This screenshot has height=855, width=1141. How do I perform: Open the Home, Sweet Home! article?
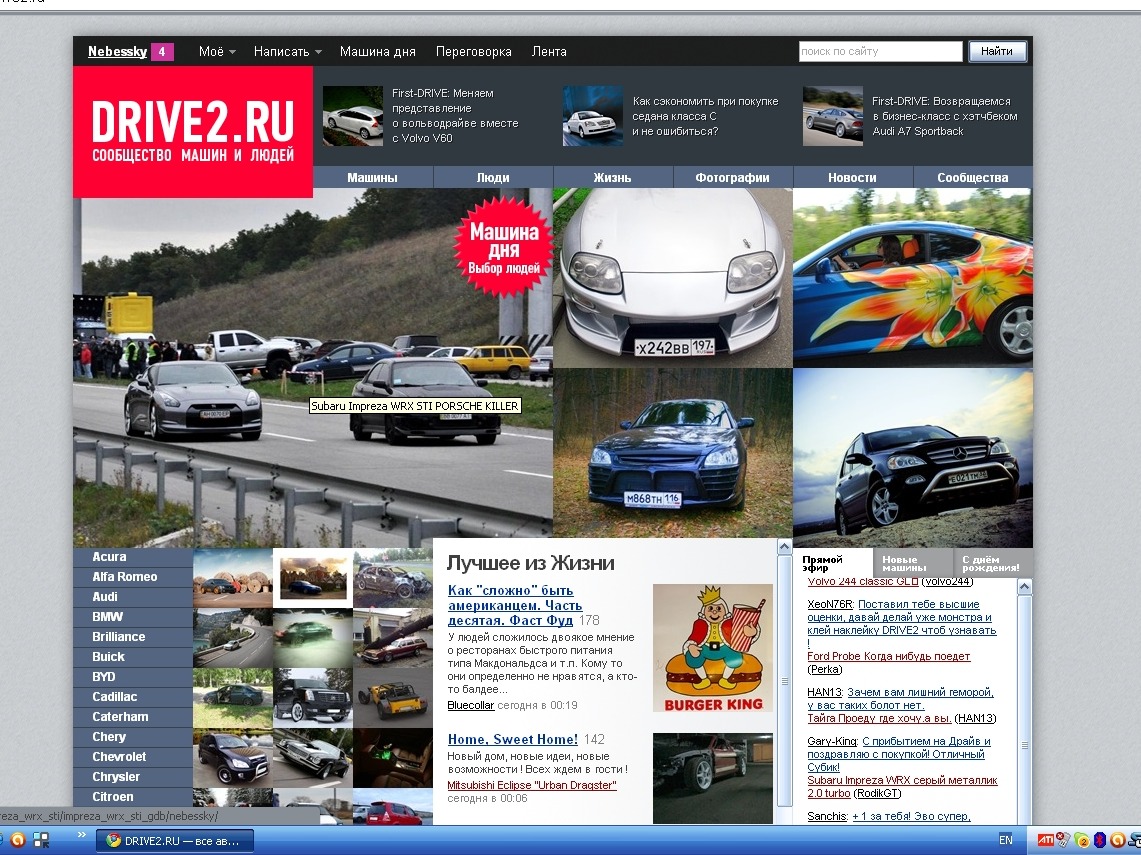(512, 739)
